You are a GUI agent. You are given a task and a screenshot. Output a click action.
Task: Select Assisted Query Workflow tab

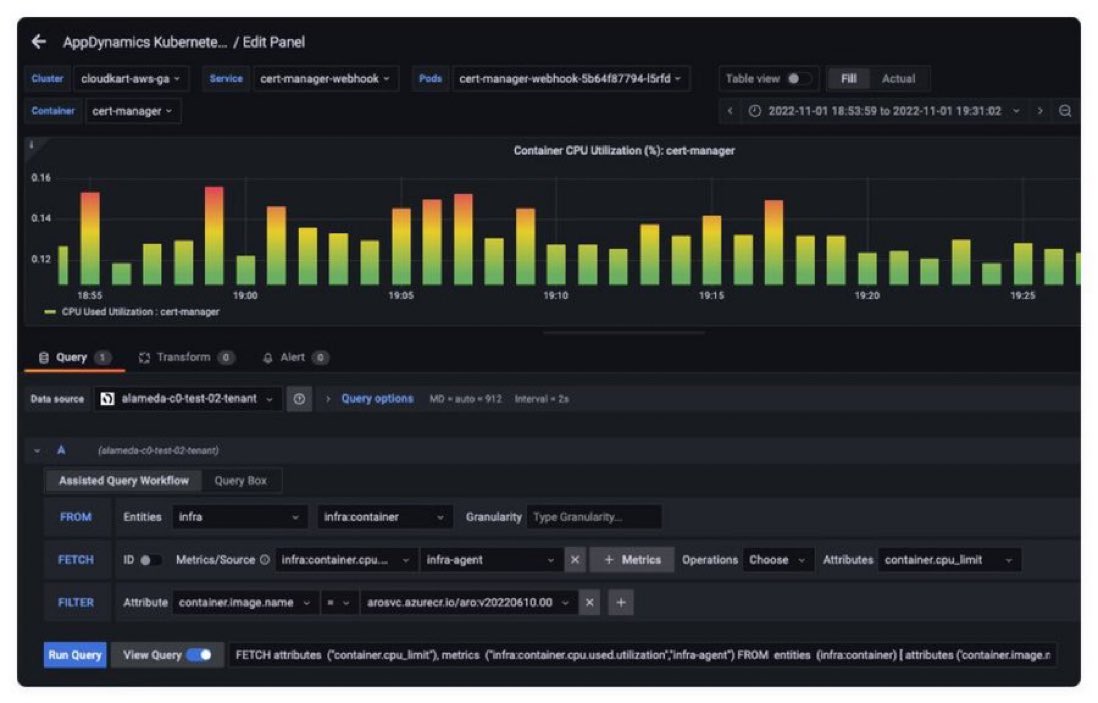pyautogui.click(x=123, y=481)
